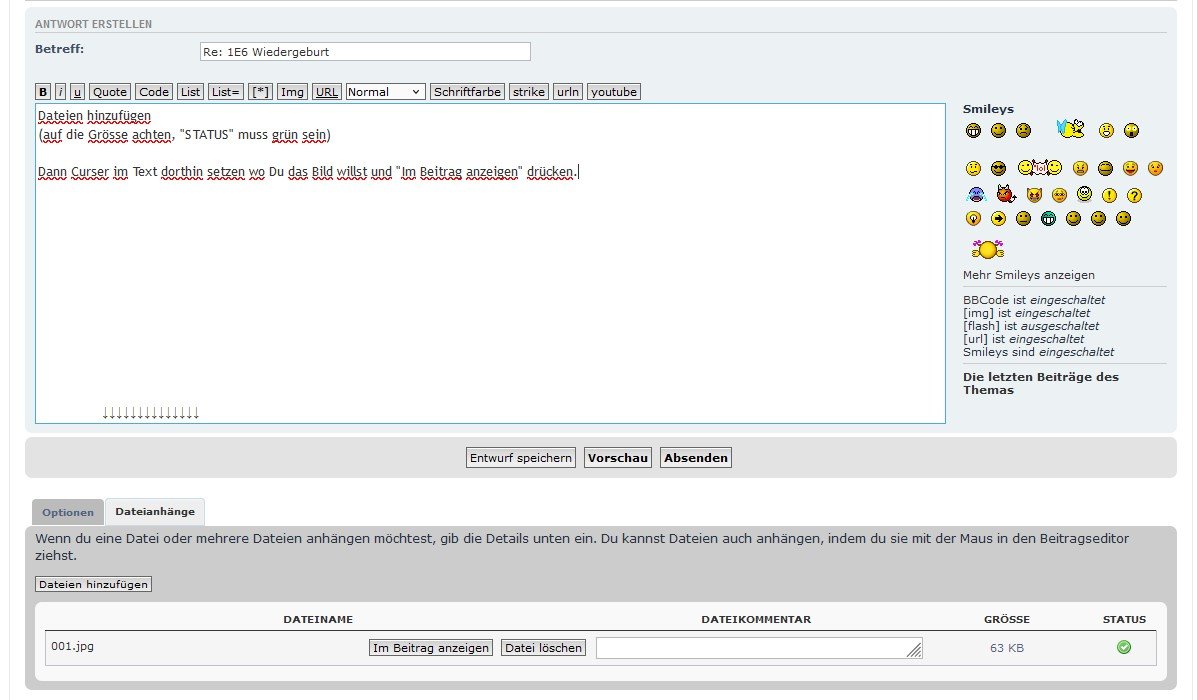Click the green status checkmark for 001.jpg
Screen dimensions: 1197x700
click(1124, 648)
